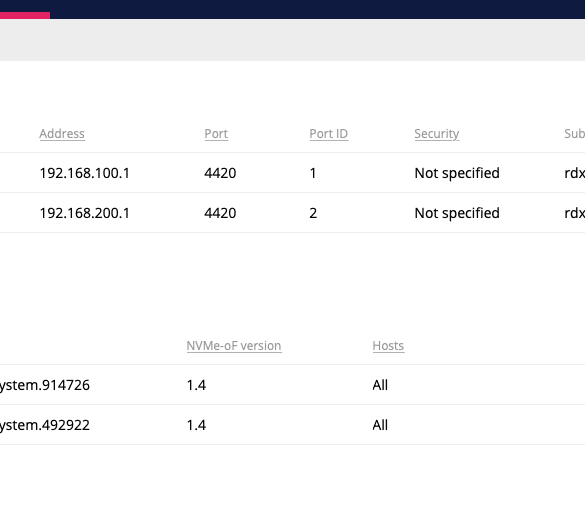
Task: Open the subsystem ending in 492922
Action: pyautogui.click(x=45, y=425)
